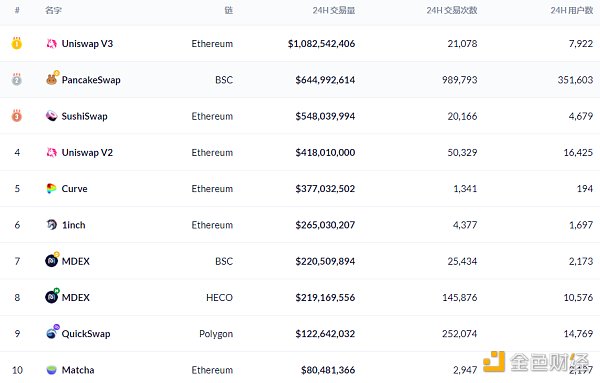
Task: Click the QuickSwap logo icon
Action: click(x=52, y=332)
